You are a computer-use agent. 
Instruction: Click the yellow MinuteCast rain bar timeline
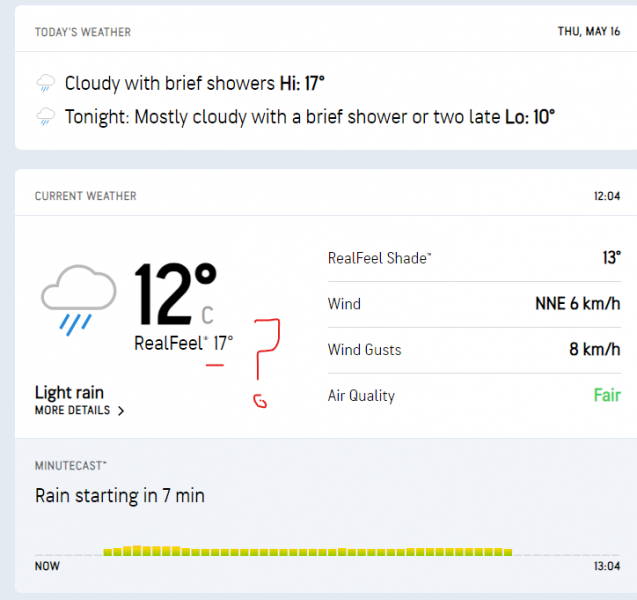(x=308, y=551)
